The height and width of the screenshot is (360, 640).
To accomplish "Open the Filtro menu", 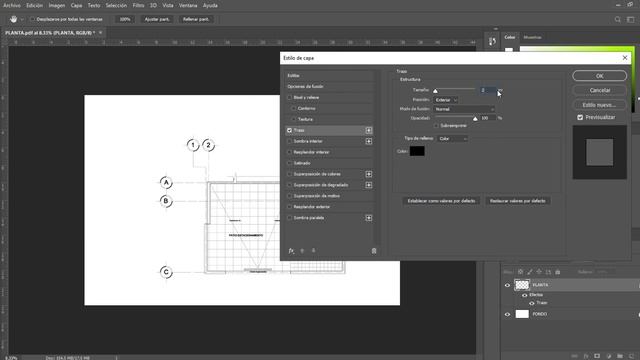I will (x=138, y=5).
